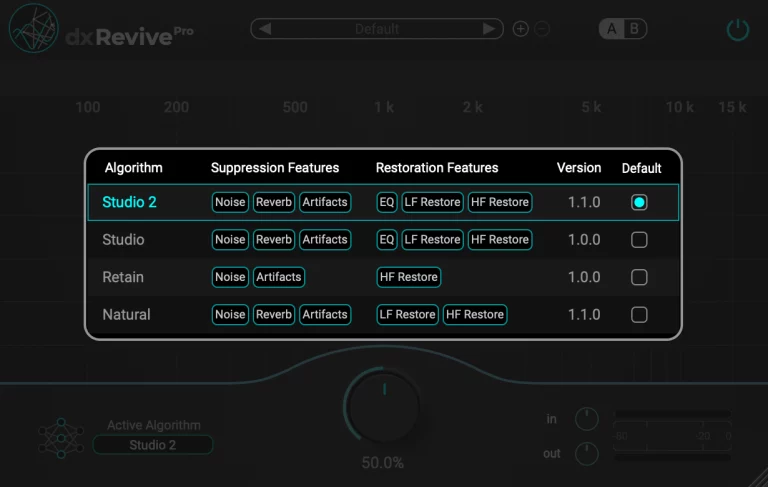Remove preset with the minus icon
The height and width of the screenshot is (487, 768).
coord(542,29)
